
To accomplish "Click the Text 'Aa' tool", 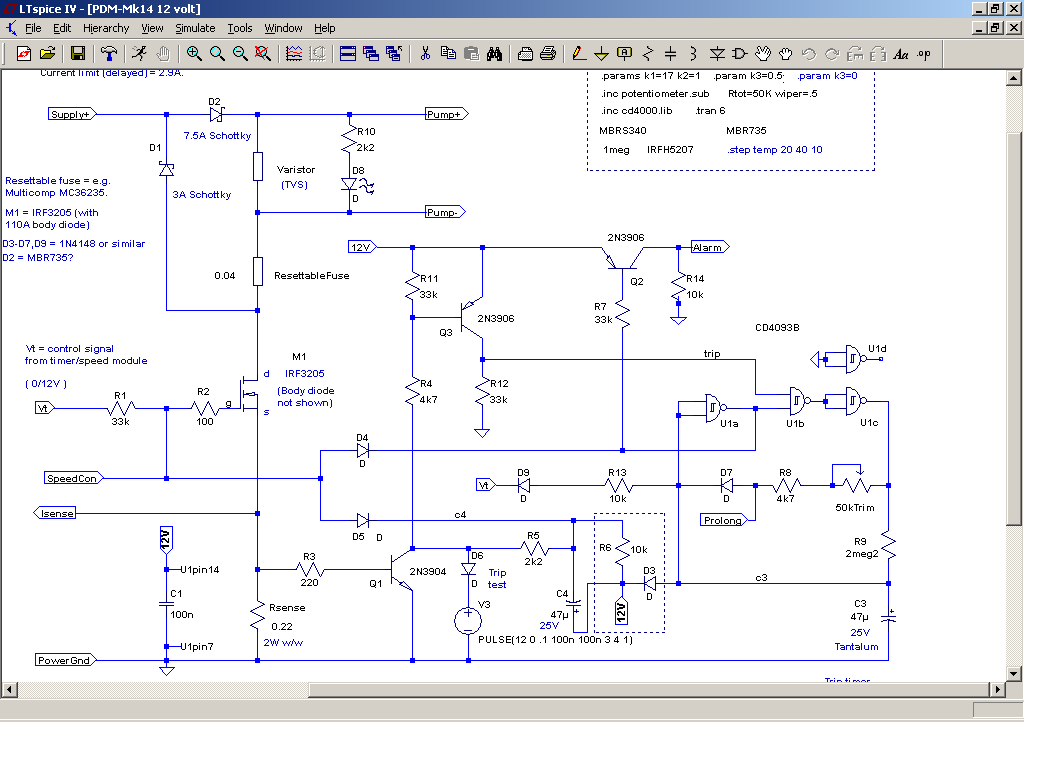I will (901, 54).
